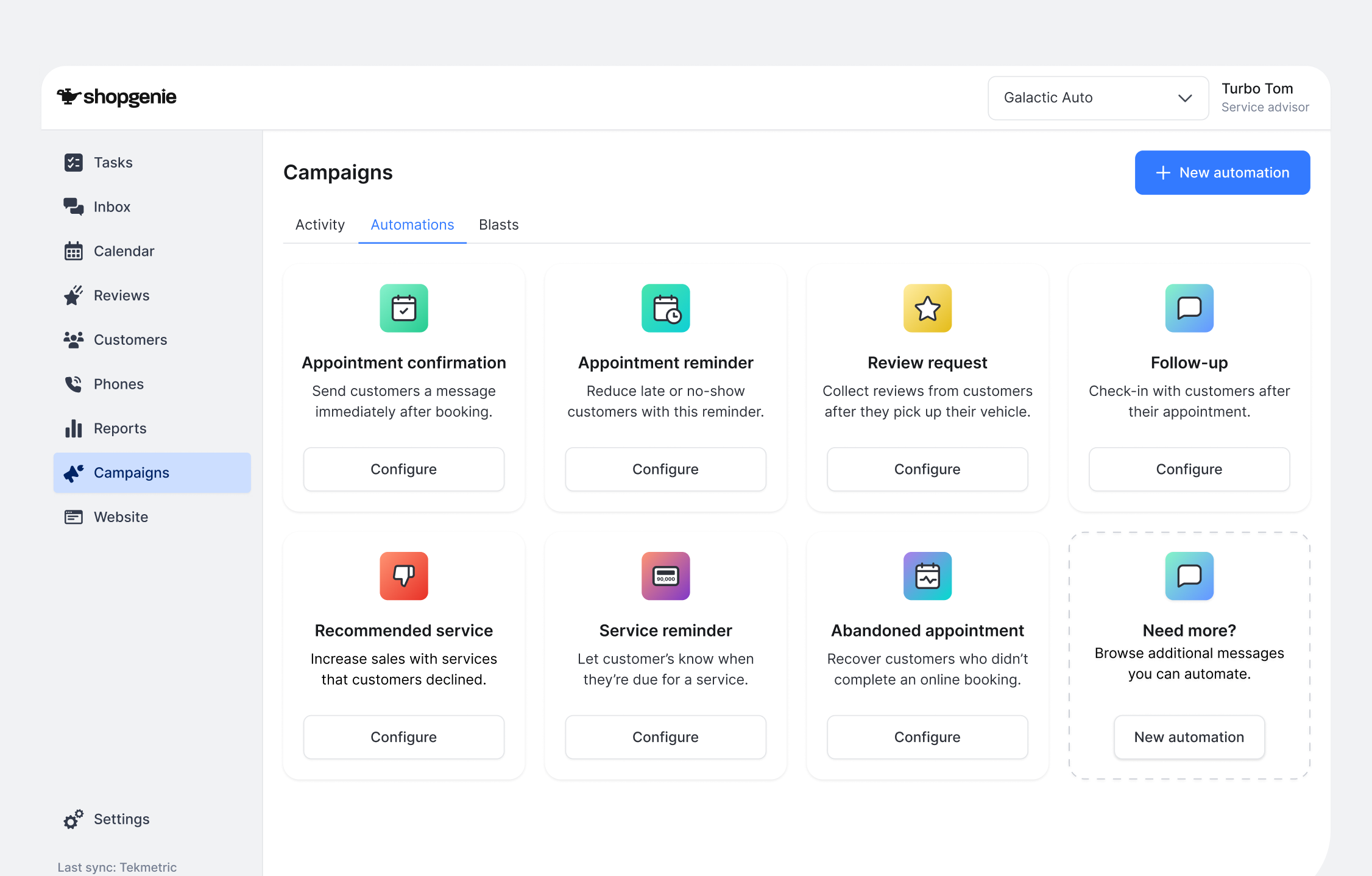Click the Reviews shooting star icon
The width and height of the screenshot is (1372, 876).
click(x=73, y=295)
